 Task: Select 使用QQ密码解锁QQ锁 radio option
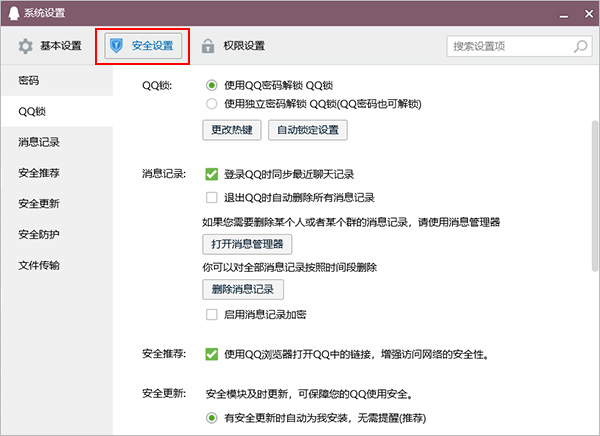212,85
